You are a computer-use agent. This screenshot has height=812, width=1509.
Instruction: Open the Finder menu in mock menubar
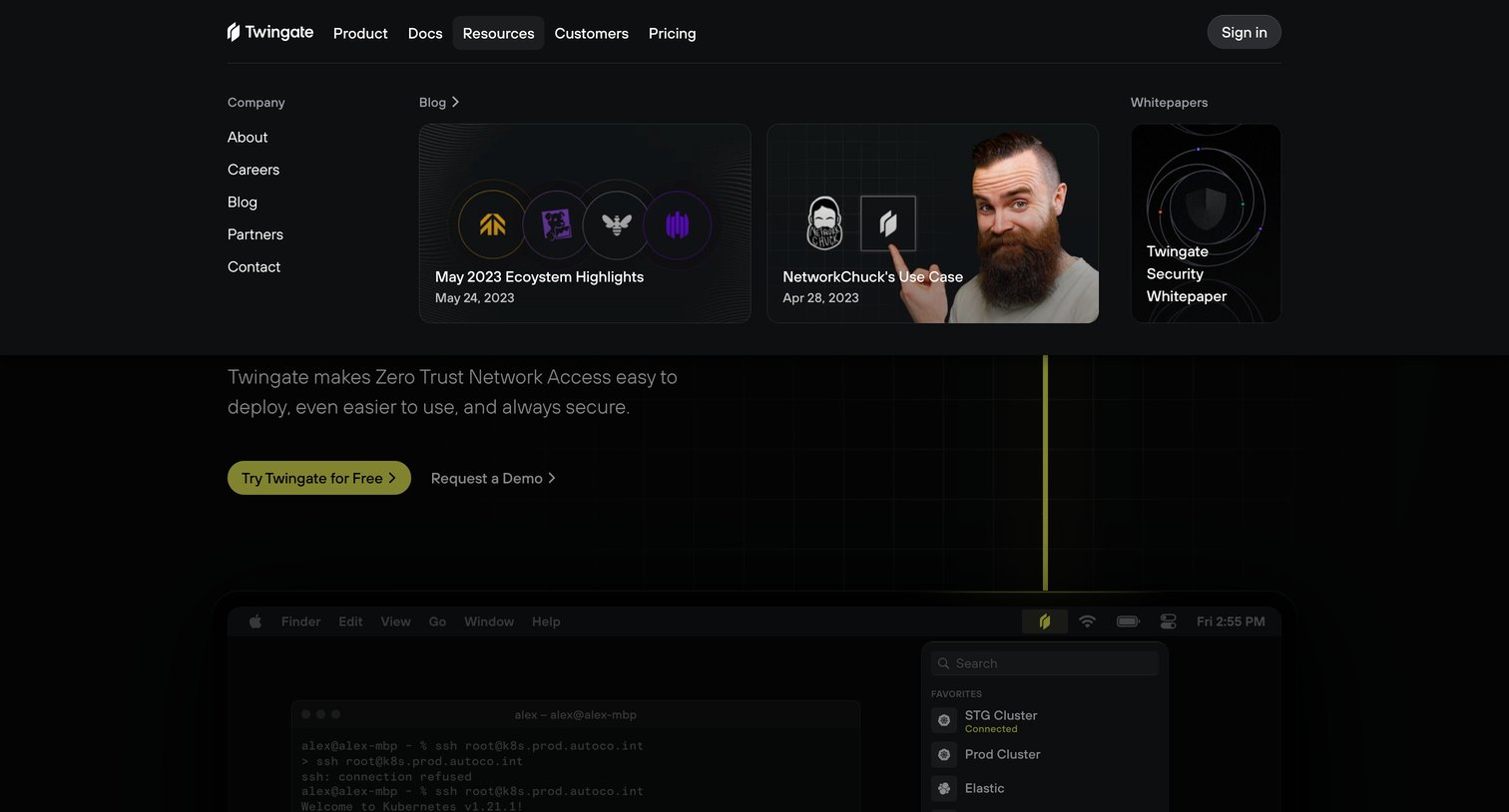click(300, 621)
